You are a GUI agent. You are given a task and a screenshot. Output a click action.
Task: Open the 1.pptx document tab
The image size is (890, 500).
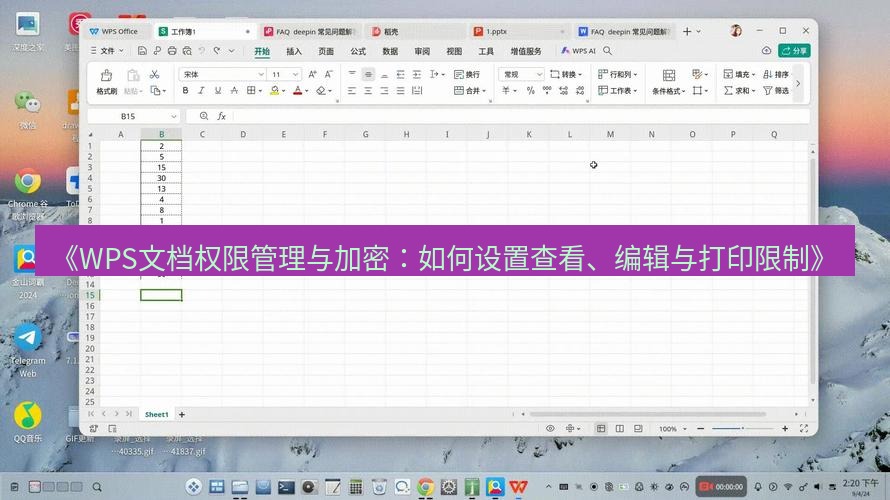coord(518,32)
